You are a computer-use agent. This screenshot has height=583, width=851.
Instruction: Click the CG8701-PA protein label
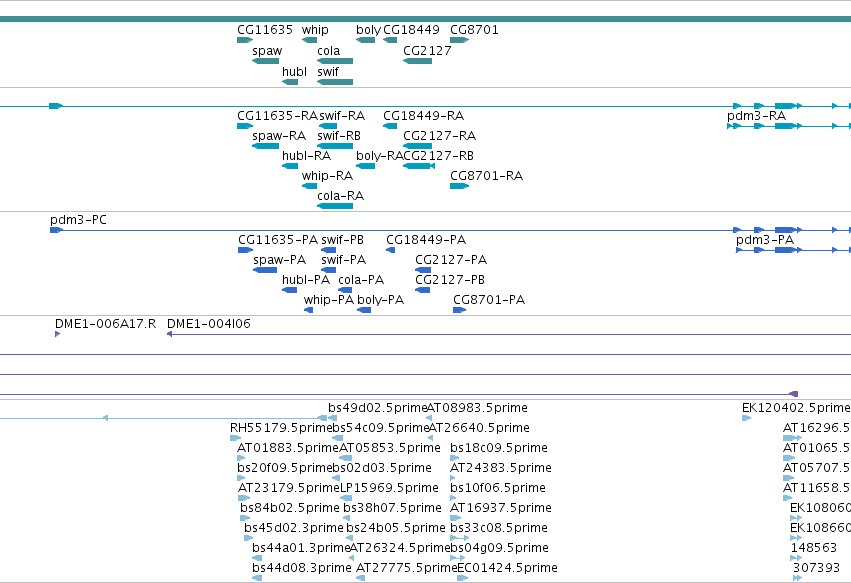tap(489, 300)
